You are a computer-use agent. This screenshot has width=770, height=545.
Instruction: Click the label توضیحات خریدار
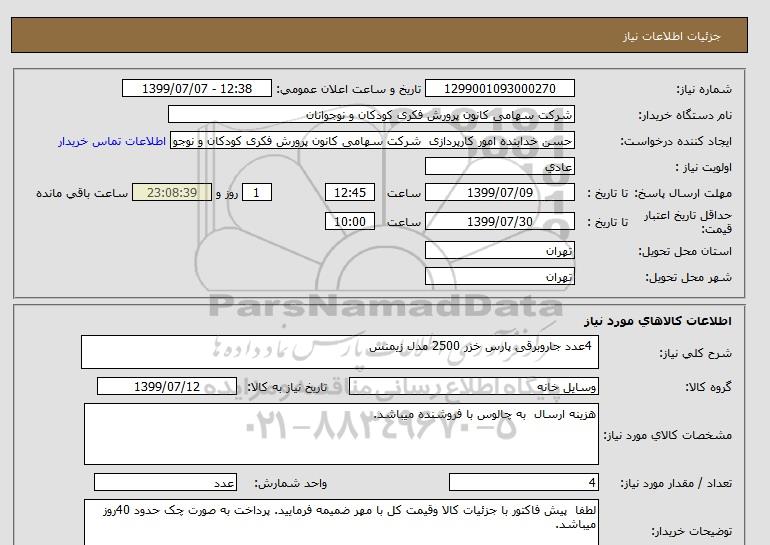pyautogui.click(x=691, y=531)
